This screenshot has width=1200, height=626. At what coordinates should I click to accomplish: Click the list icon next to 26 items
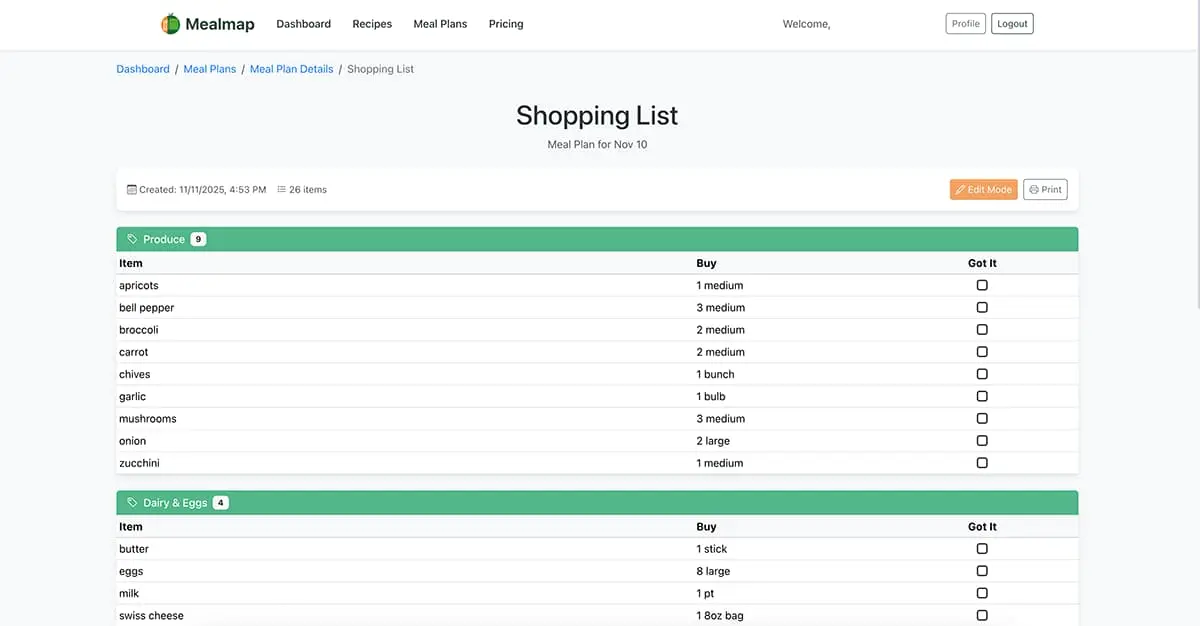click(x=284, y=188)
